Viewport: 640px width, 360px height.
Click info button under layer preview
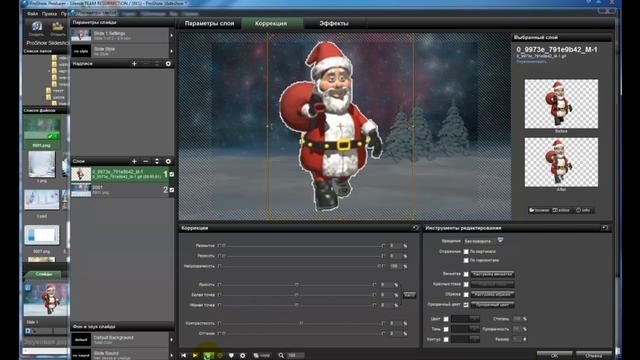[x=583, y=210]
